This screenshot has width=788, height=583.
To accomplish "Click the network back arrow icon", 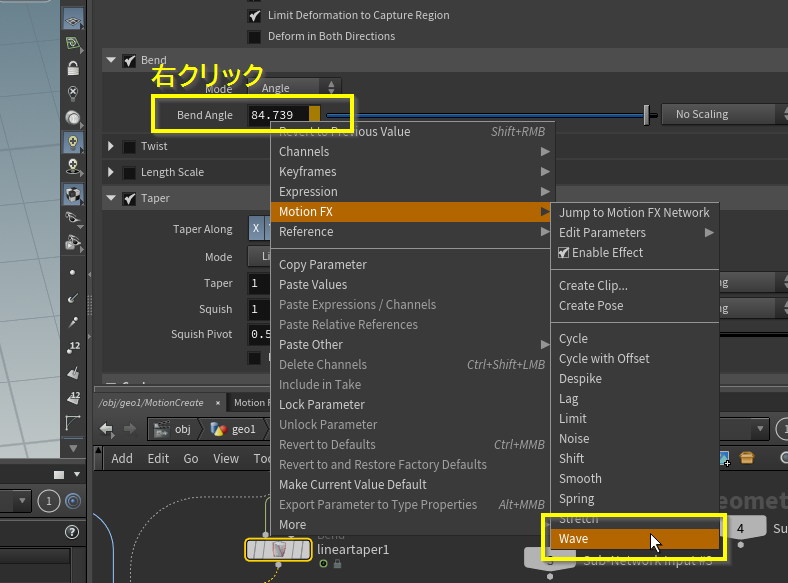I will pos(107,429).
